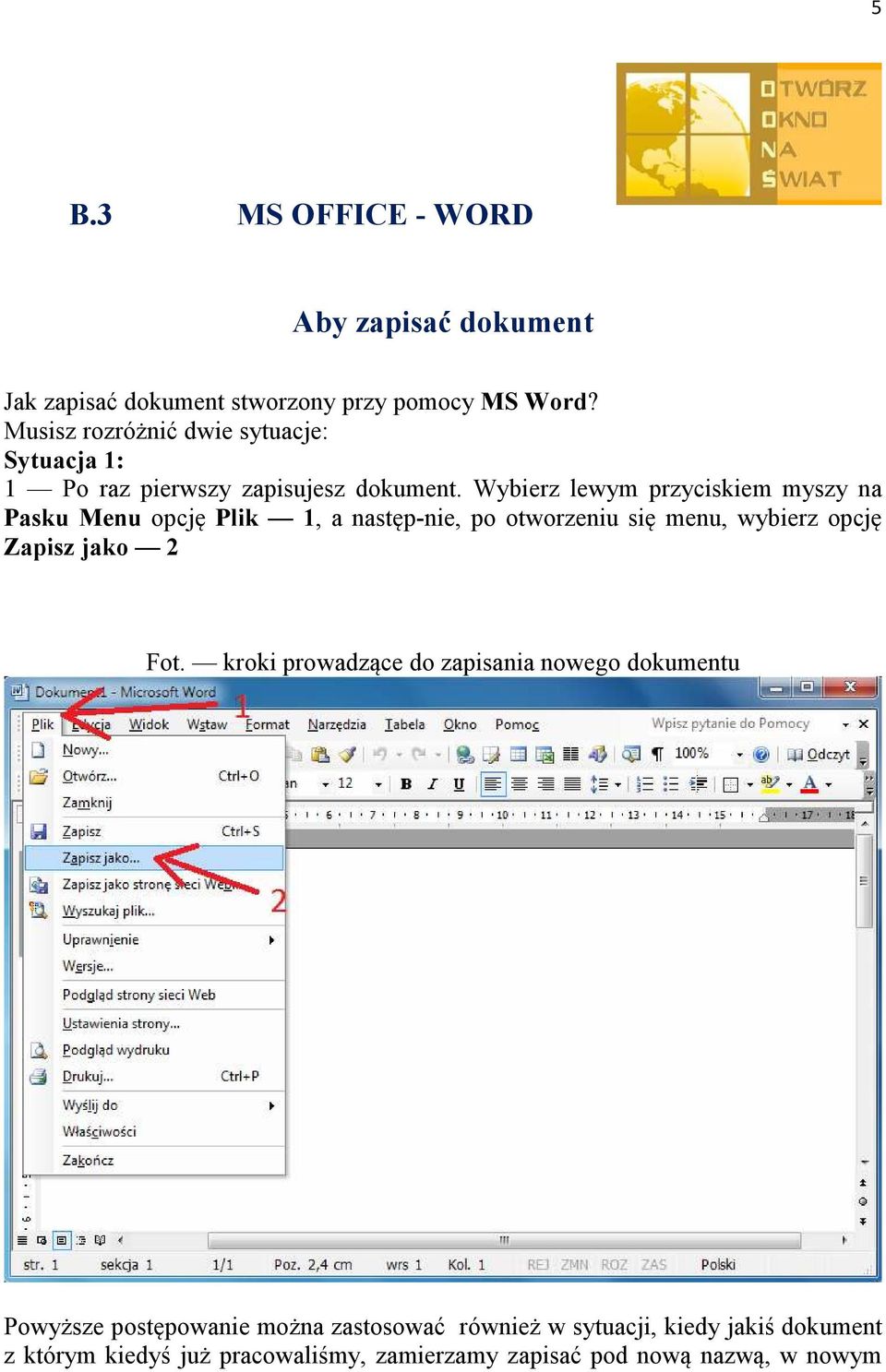Click the Drukuj printer icon
The width and height of the screenshot is (886, 1372).
(x=39, y=1077)
